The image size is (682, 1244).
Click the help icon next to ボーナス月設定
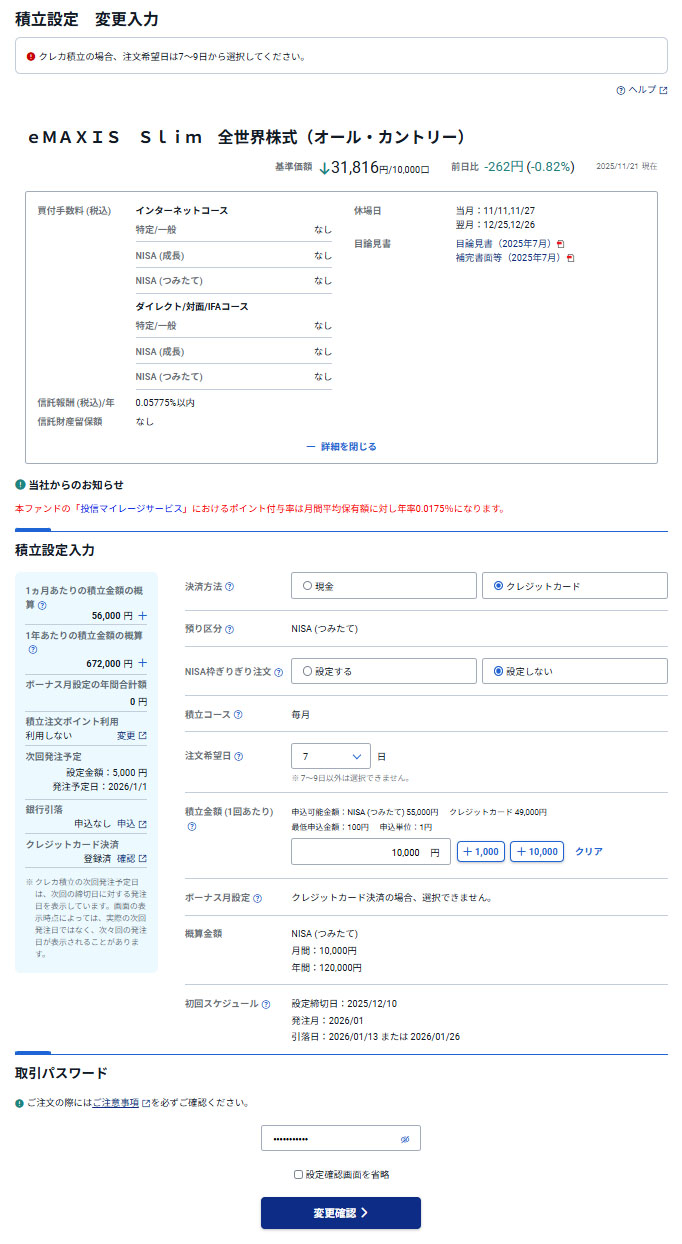tap(258, 898)
